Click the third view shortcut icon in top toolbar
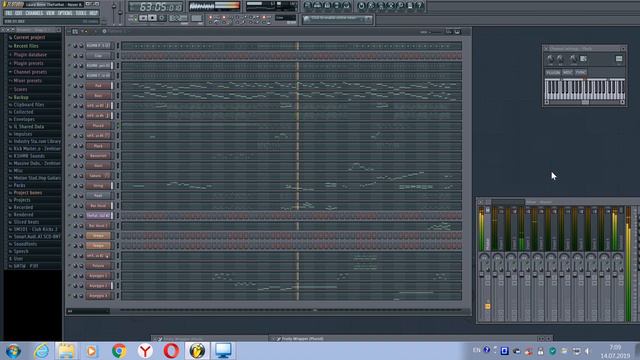The image size is (640, 360). 327,5
